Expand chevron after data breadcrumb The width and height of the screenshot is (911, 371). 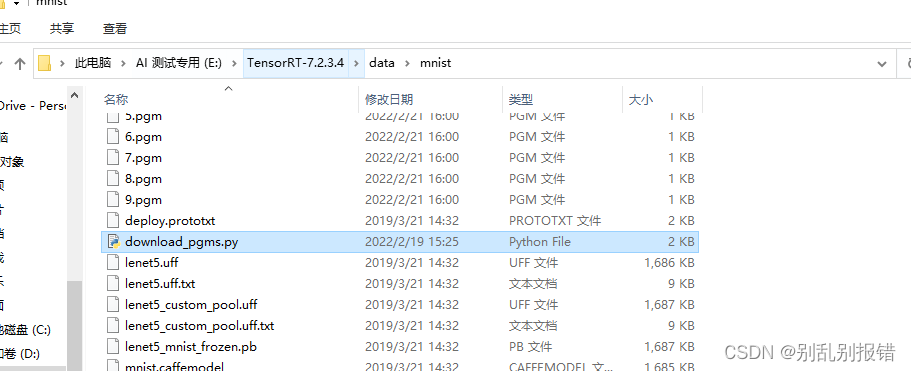(x=407, y=63)
